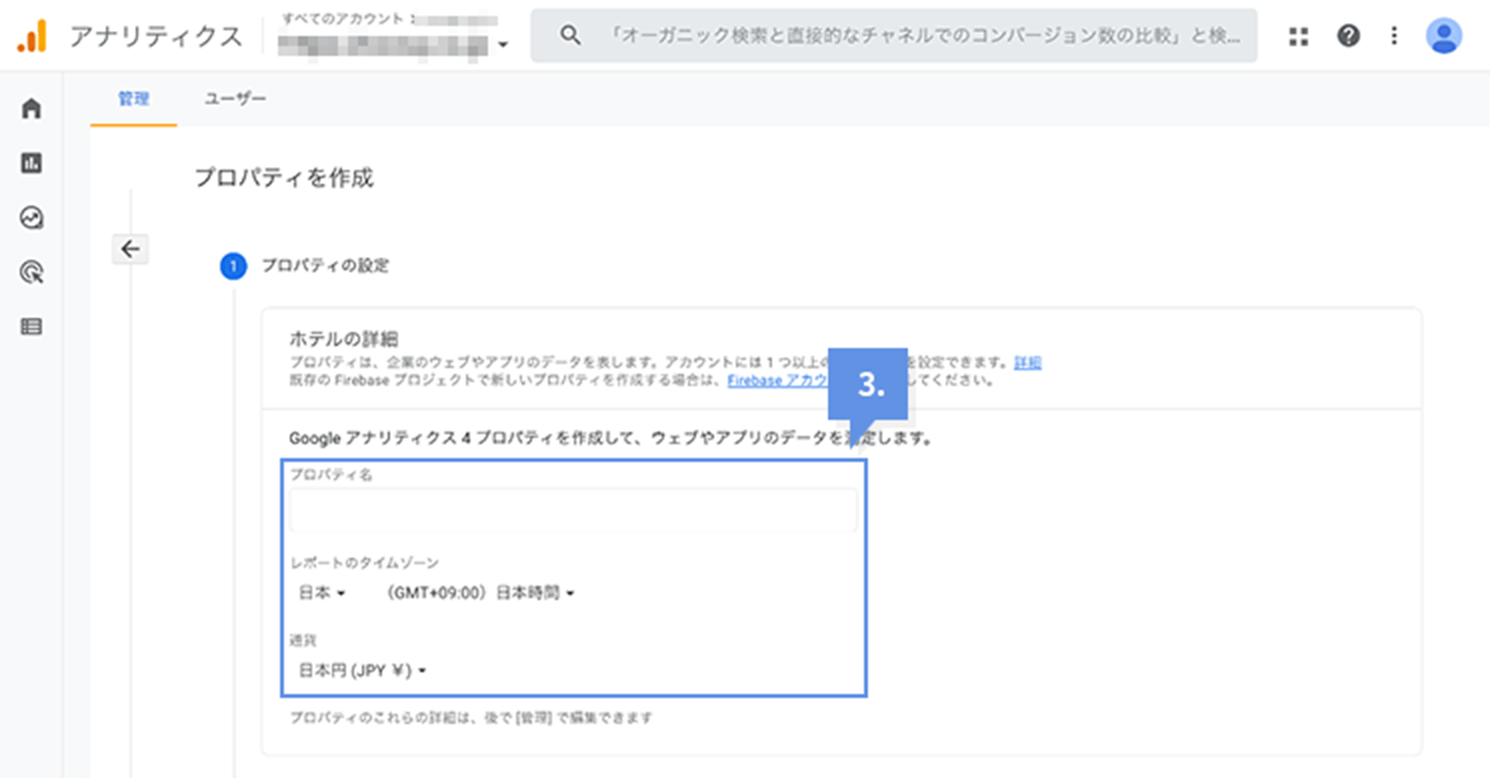The image size is (1490, 778).
Task: Switch to the 管理 tab
Action: click(133, 98)
